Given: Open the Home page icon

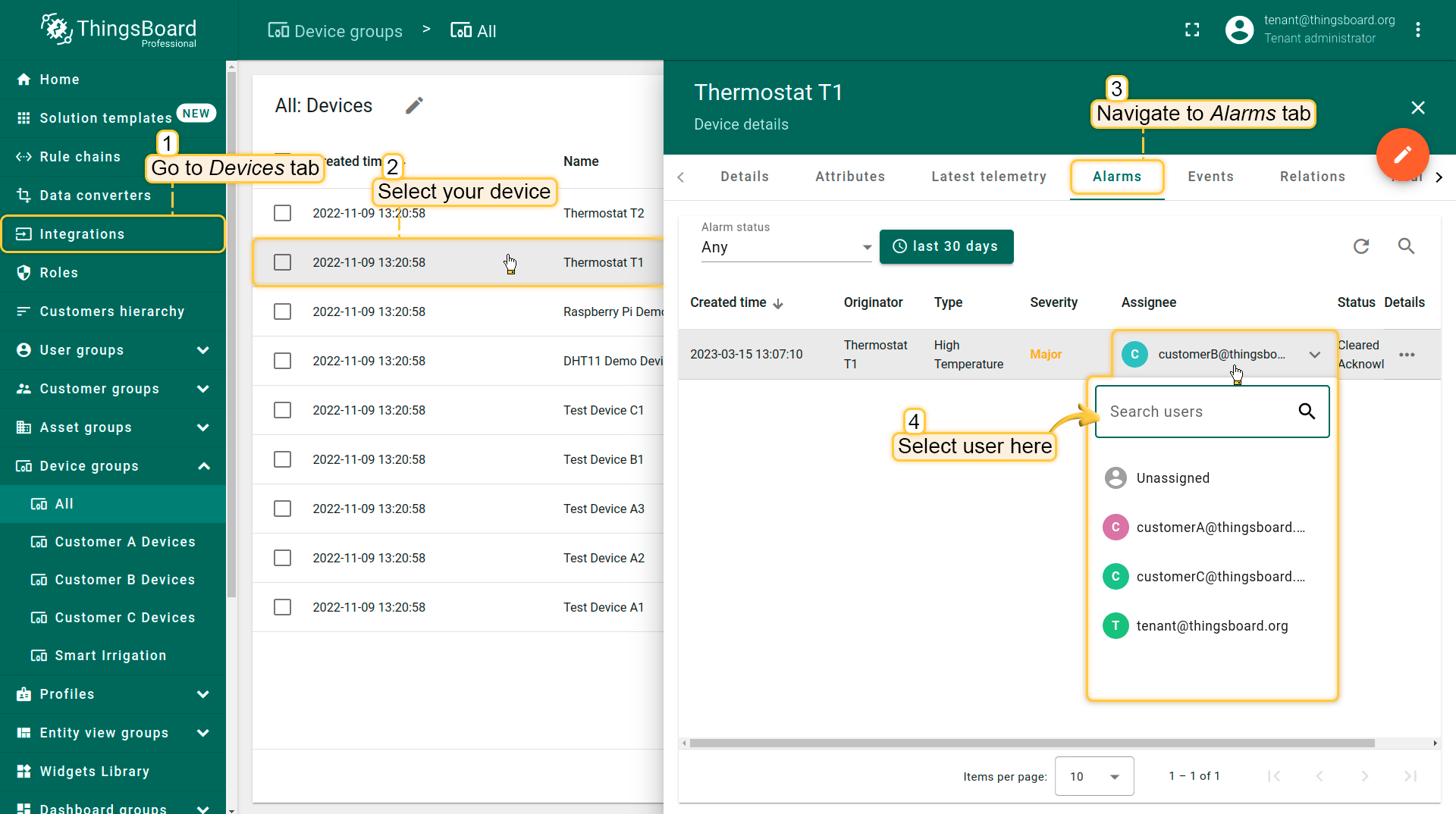Looking at the screenshot, I should click(x=24, y=80).
